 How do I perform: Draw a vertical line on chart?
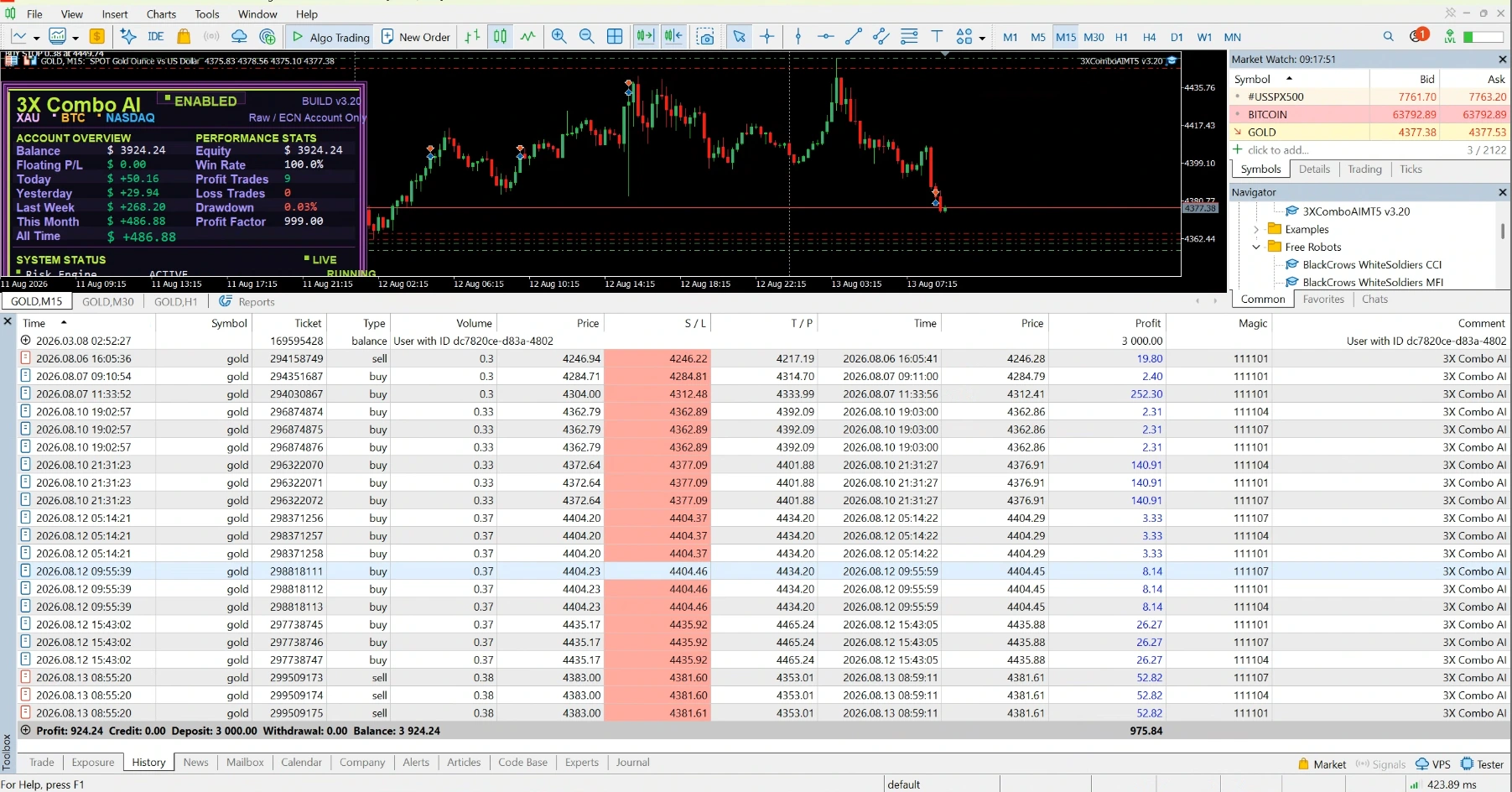(798, 36)
